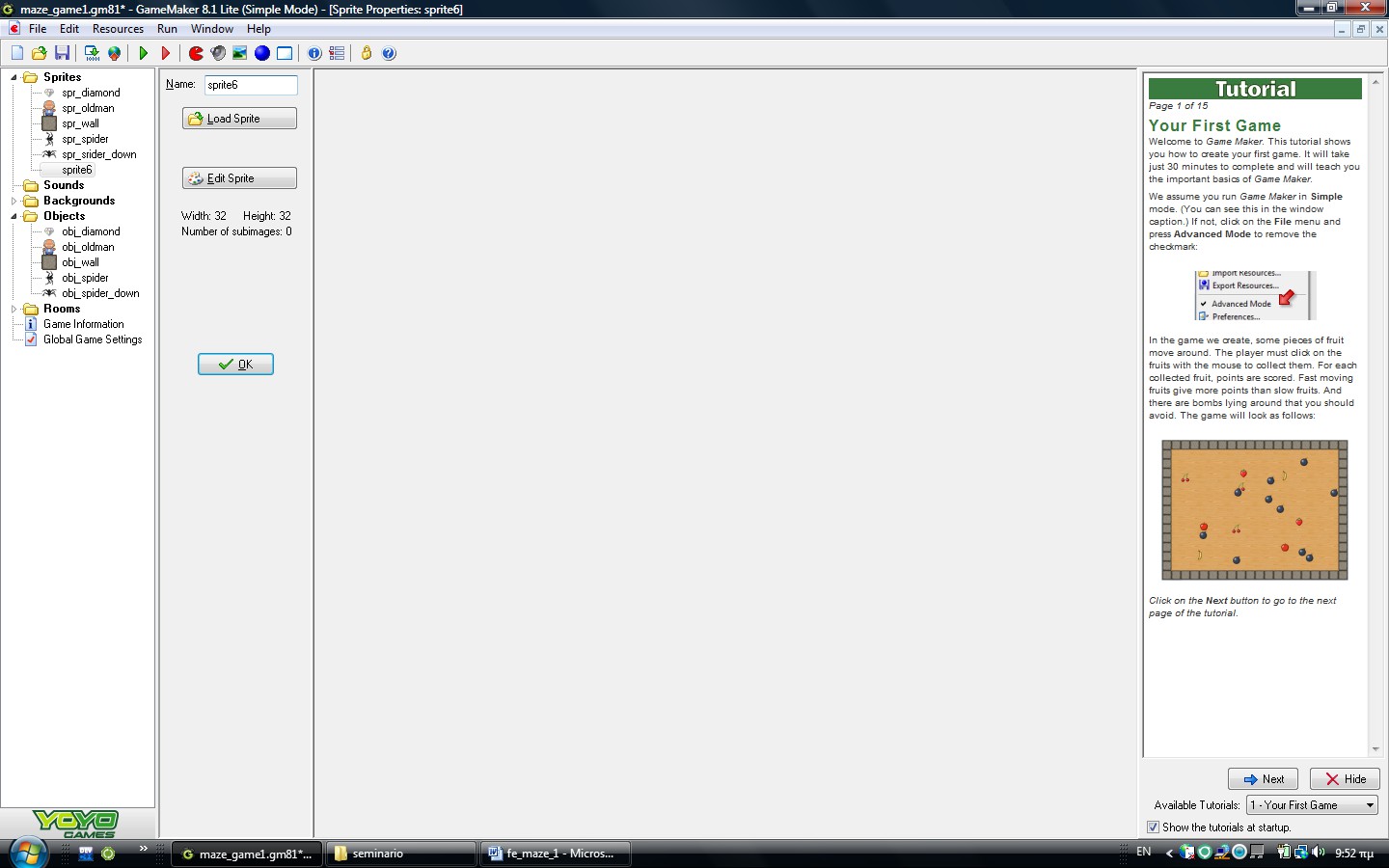Select obj_diamond in Objects tree

click(91, 231)
